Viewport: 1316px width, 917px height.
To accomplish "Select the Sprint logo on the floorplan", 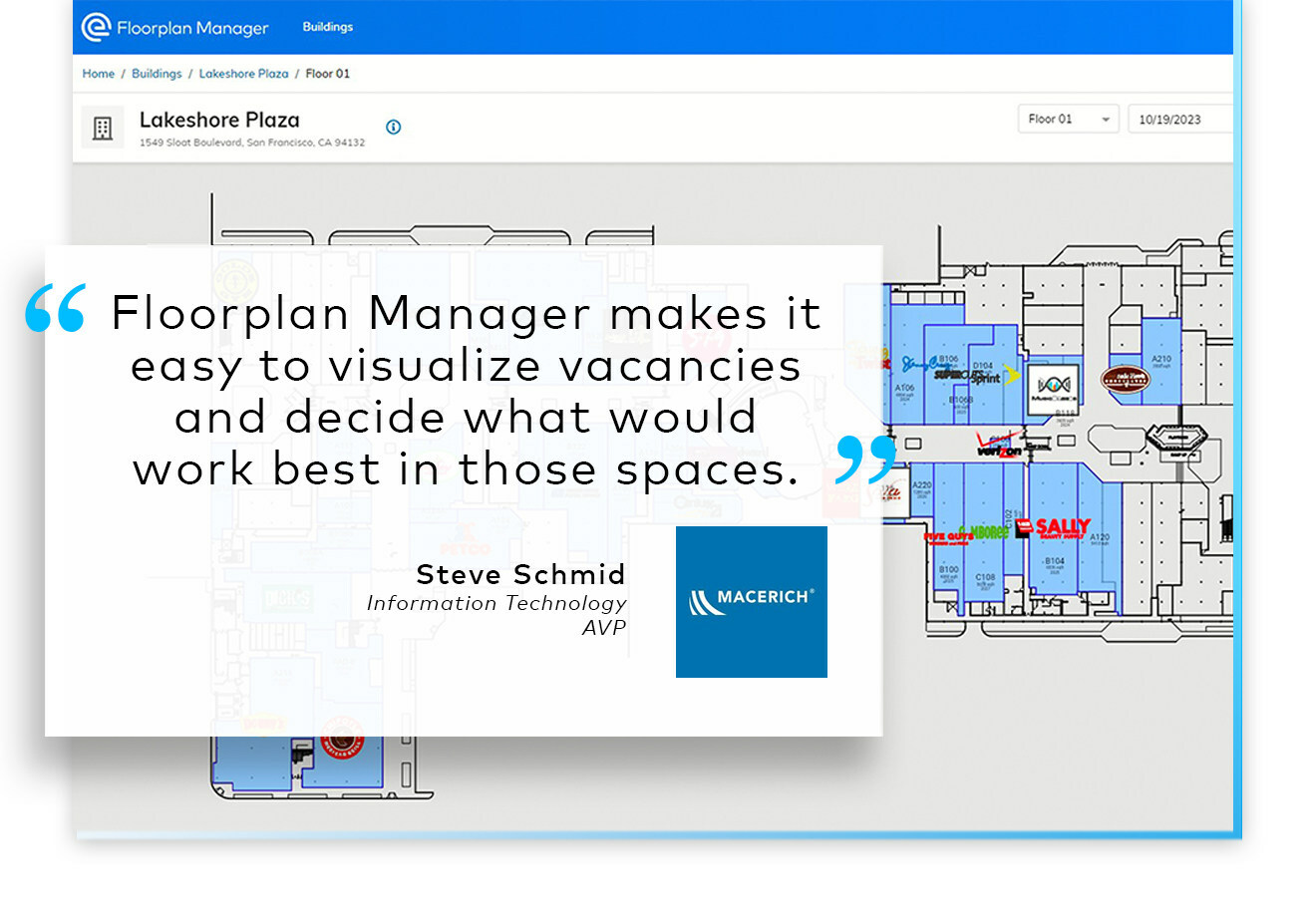I will [x=993, y=377].
